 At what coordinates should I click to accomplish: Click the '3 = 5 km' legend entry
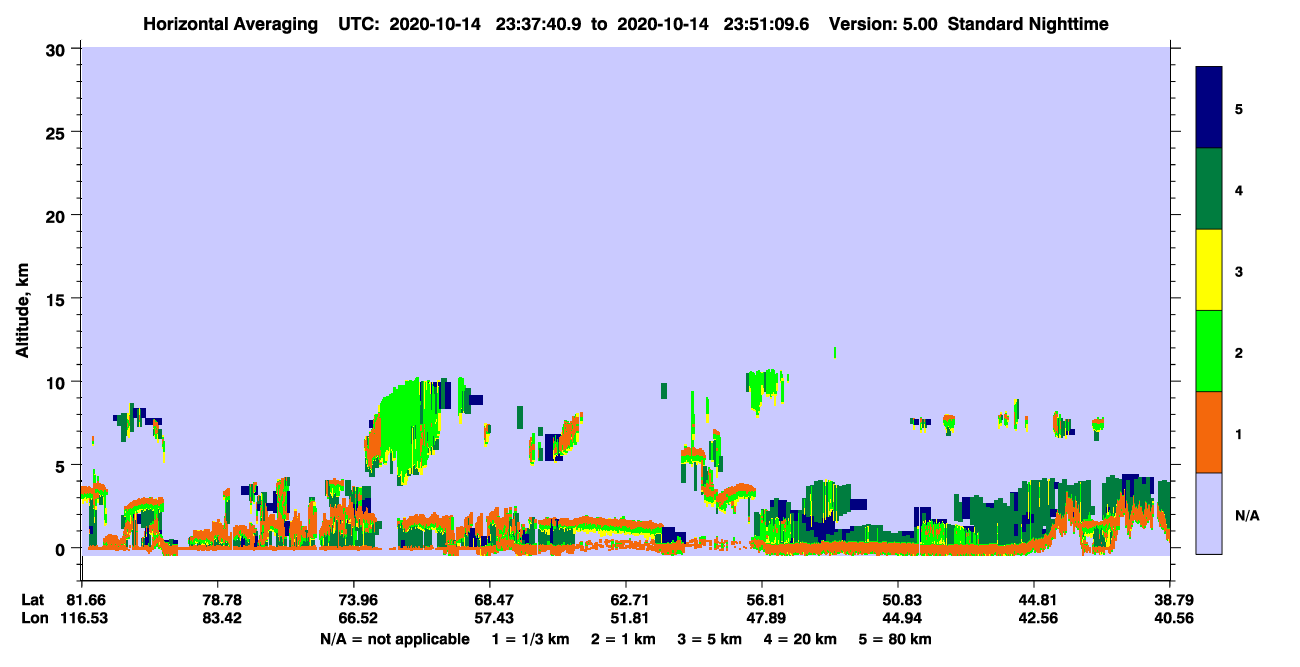(710, 639)
